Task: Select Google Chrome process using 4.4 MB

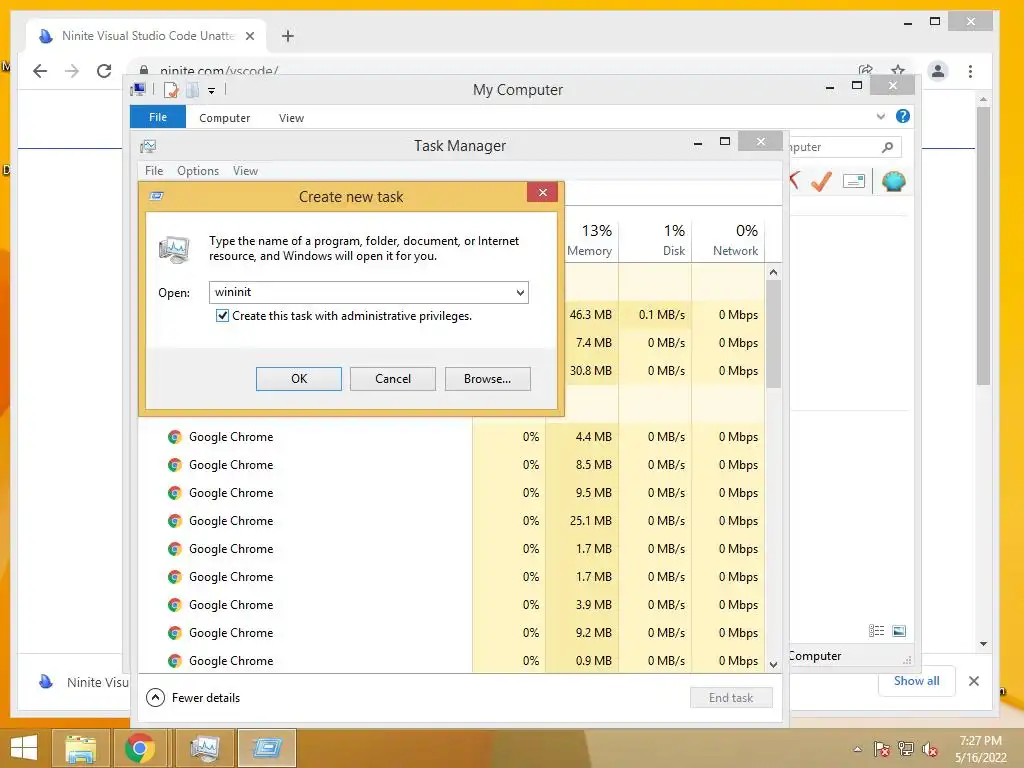Action: (x=451, y=437)
